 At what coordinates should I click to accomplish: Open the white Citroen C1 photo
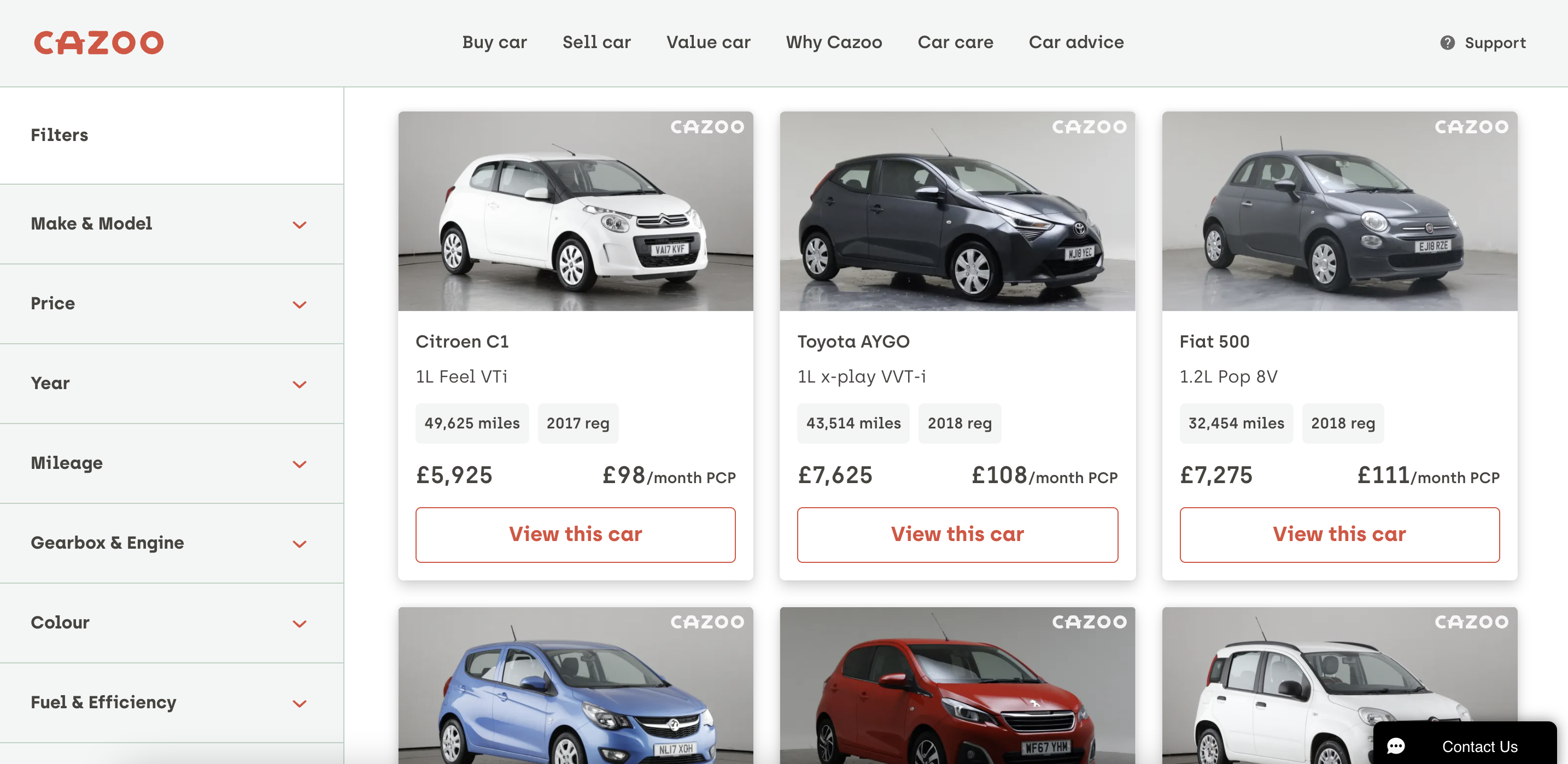point(575,211)
